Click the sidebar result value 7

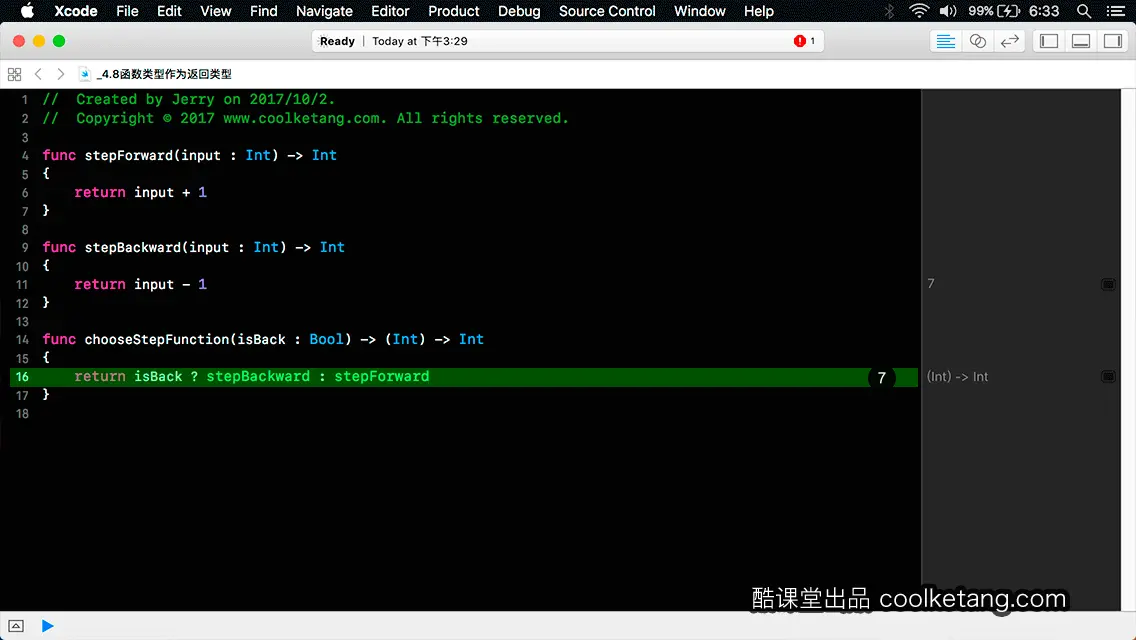tap(931, 283)
